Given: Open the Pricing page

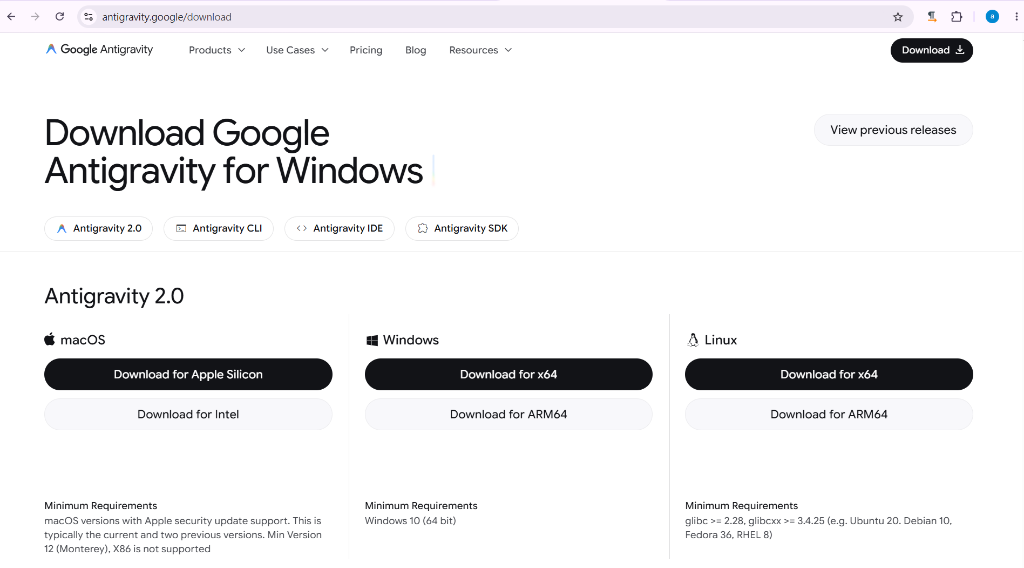Looking at the screenshot, I should tap(366, 50).
